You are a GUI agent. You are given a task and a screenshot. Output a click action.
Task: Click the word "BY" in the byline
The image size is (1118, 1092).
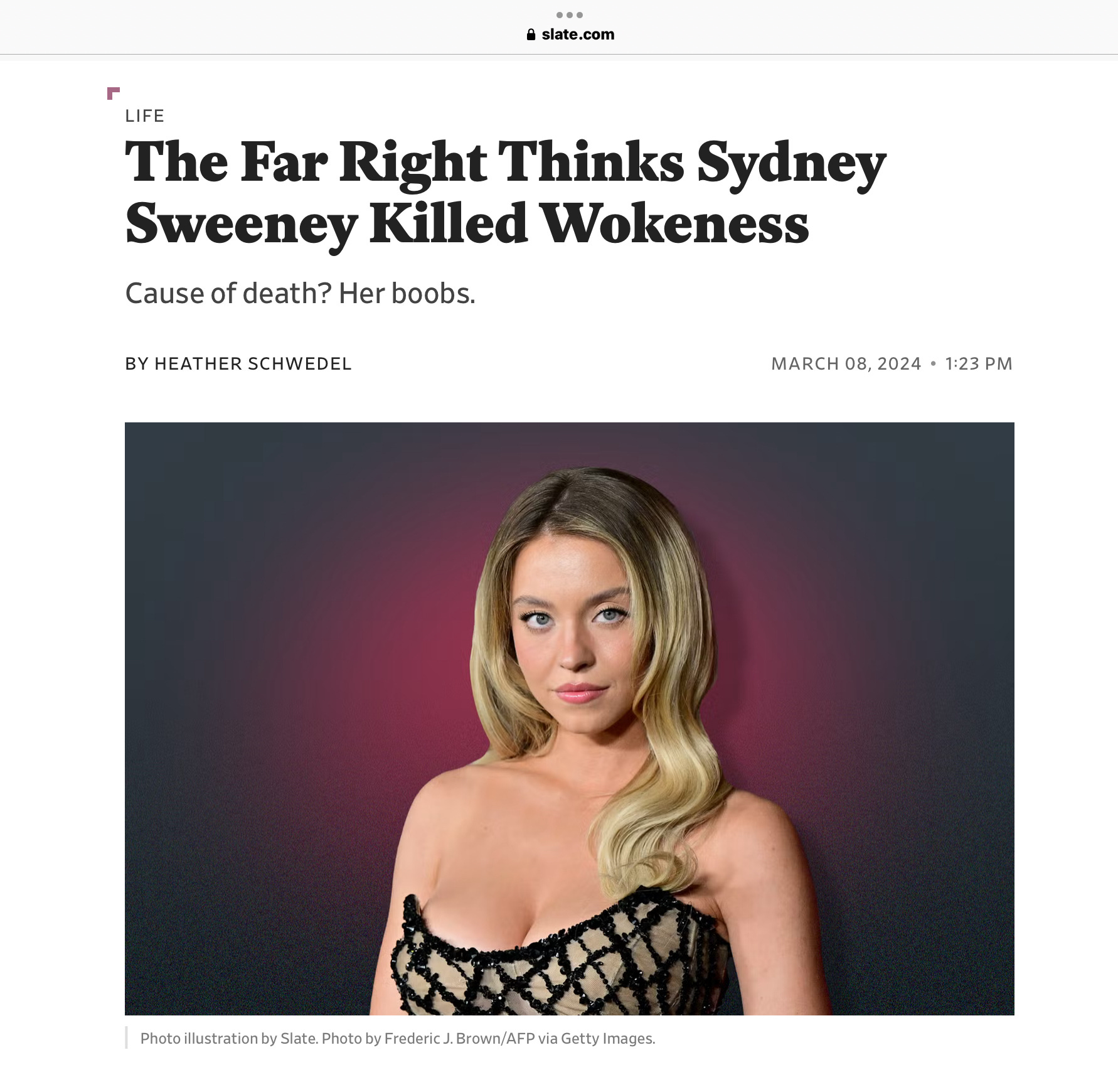[137, 364]
